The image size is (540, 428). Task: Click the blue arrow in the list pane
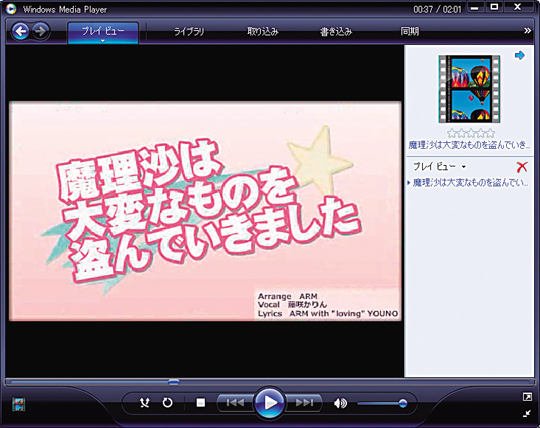[520, 55]
